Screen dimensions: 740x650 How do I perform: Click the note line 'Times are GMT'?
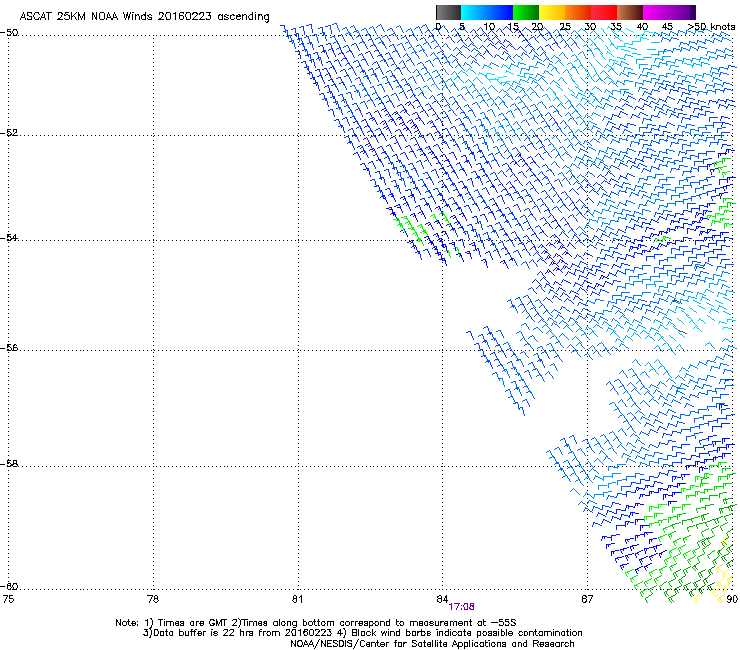pos(192,623)
